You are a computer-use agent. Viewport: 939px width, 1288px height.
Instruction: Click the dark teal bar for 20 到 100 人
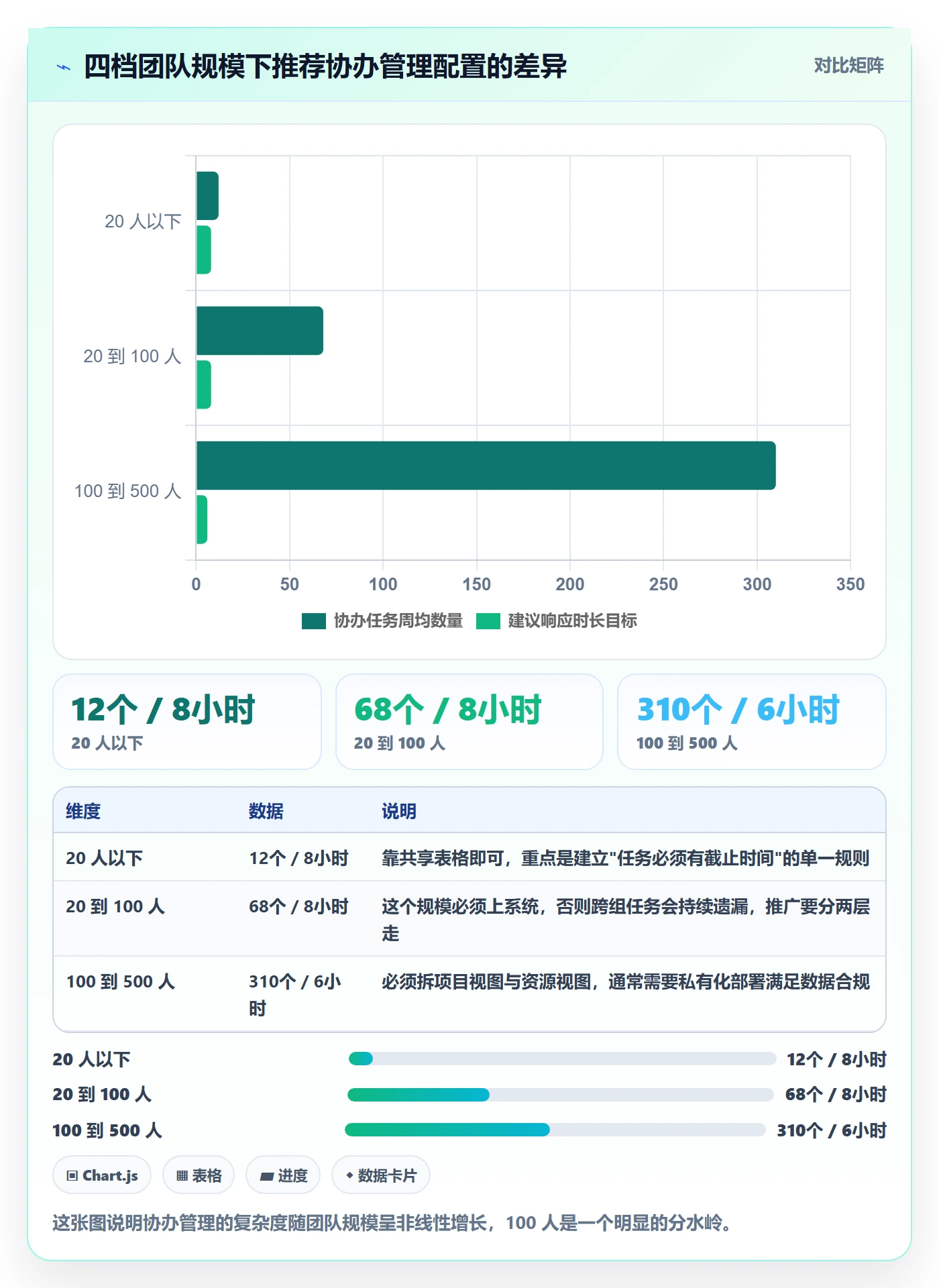260,331
